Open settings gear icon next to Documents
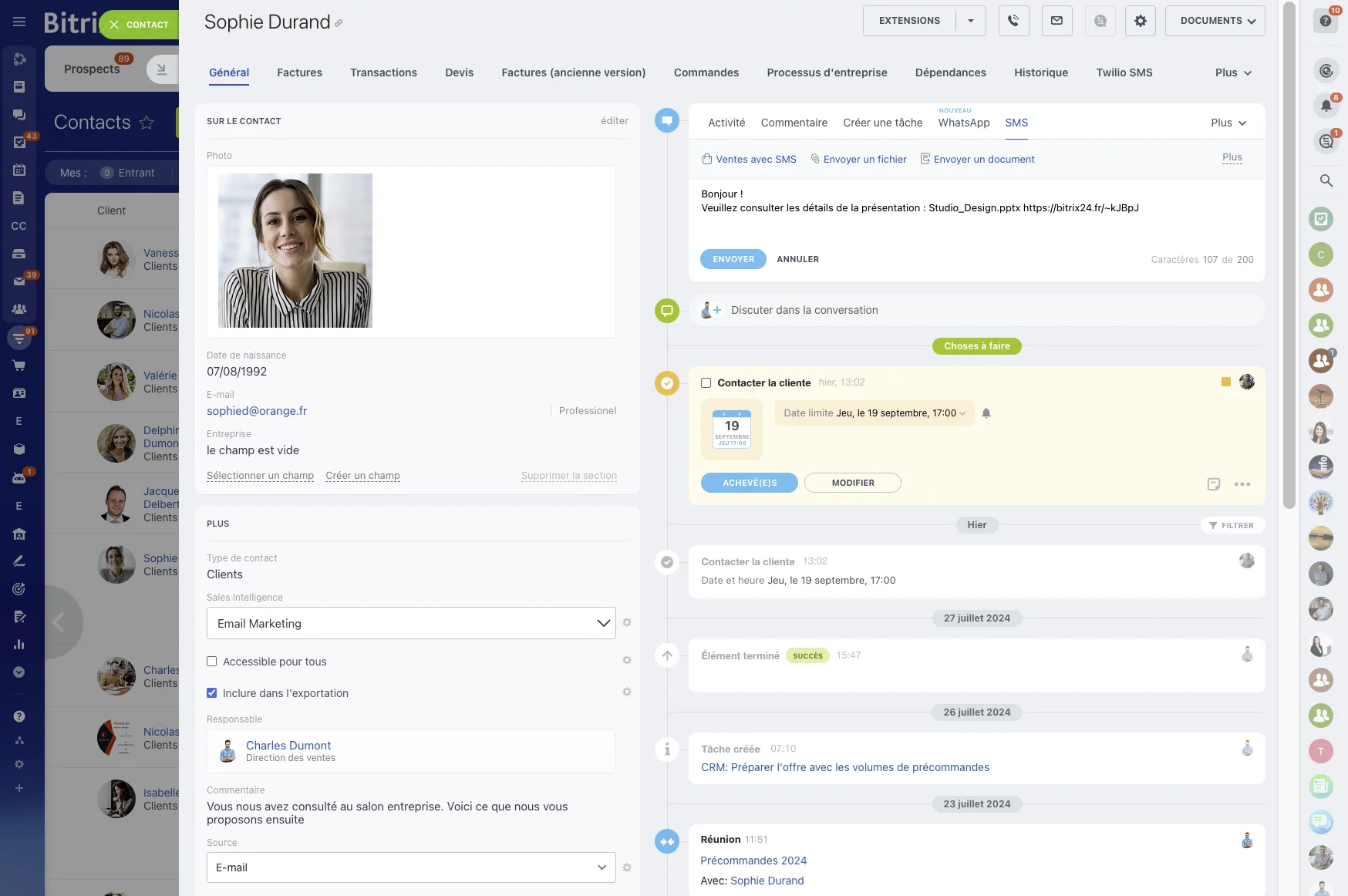The height and width of the screenshot is (896, 1348). click(x=1140, y=21)
